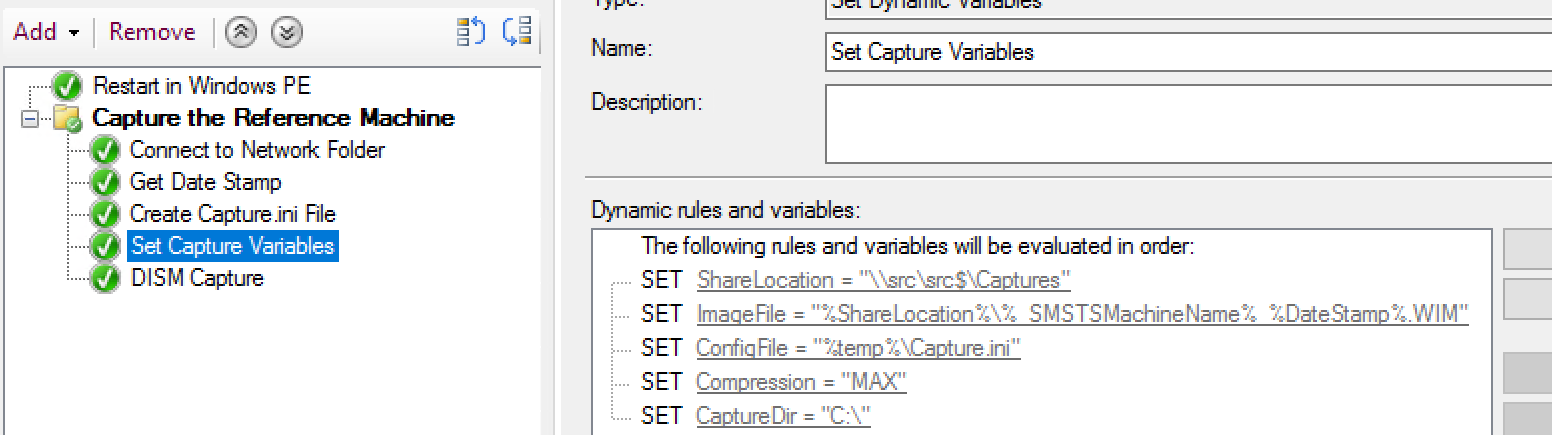The image size is (1552, 435).
Task: Open the ImageFile variable link
Action: [x=1082, y=314]
